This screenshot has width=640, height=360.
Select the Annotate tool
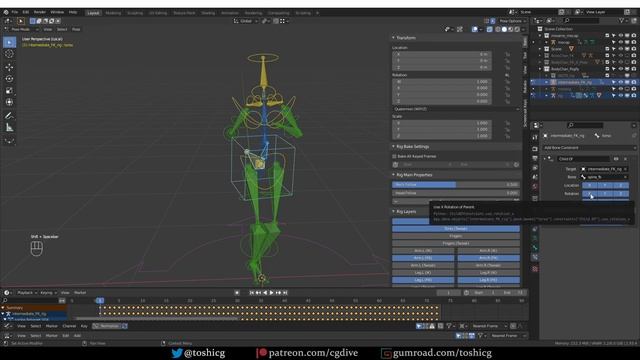[x=9, y=116]
